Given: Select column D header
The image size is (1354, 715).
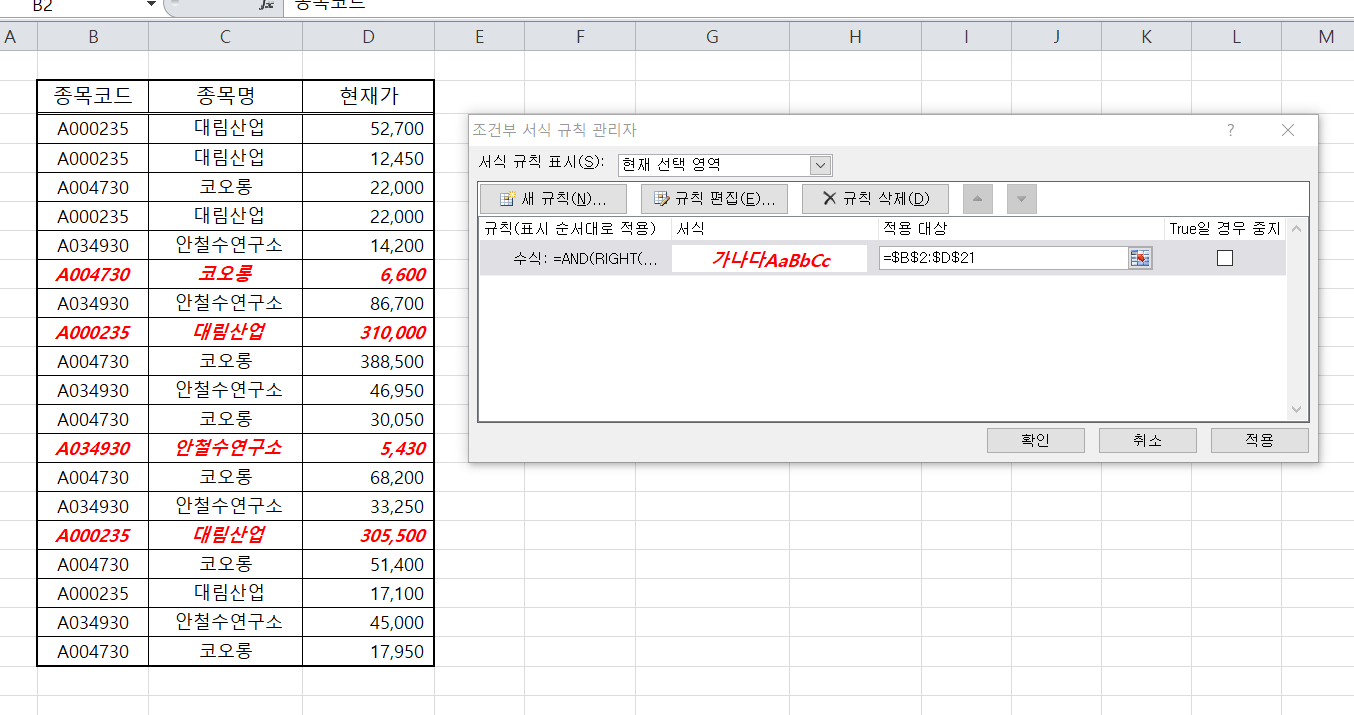Looking at the screenshot, I should [368, 37].
